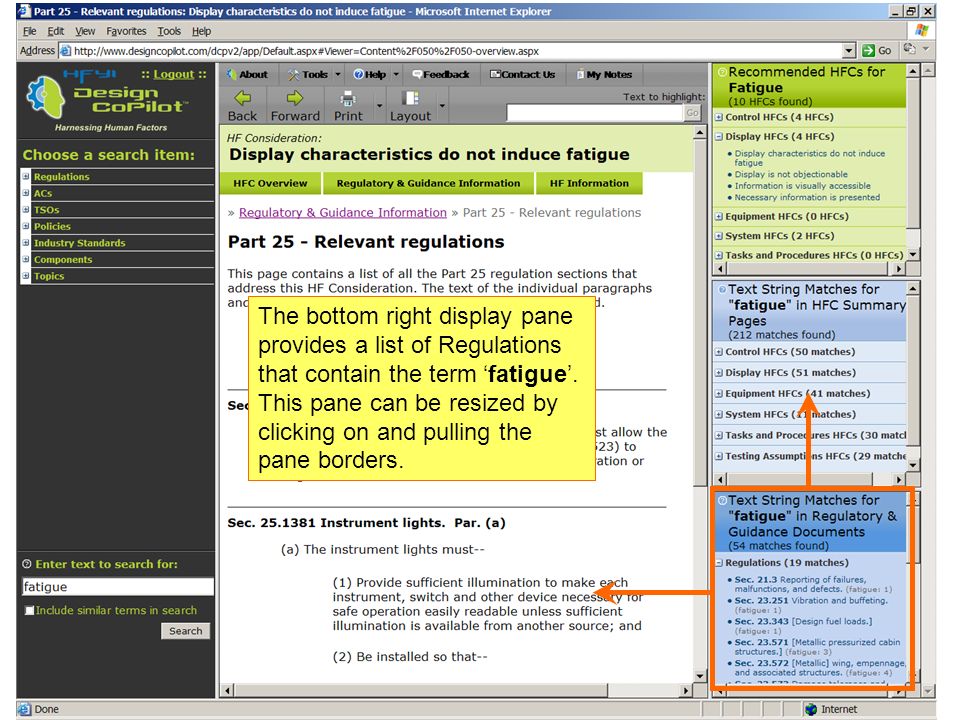This screenshot has width=960, height=720.
Task: Click the Forward arrow icon
Action: tap(295, 97)
